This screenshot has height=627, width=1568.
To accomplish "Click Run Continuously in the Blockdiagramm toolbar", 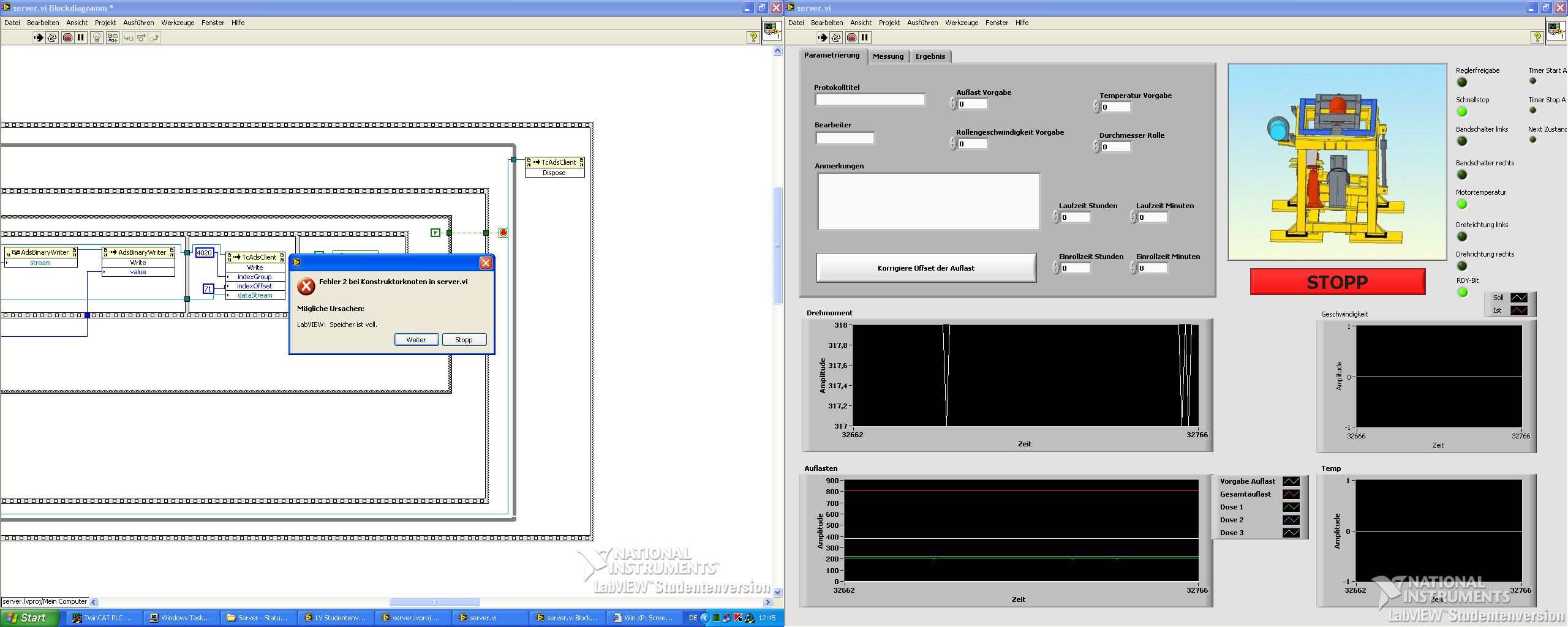I will pyautogui.click(x=52, y=38).
